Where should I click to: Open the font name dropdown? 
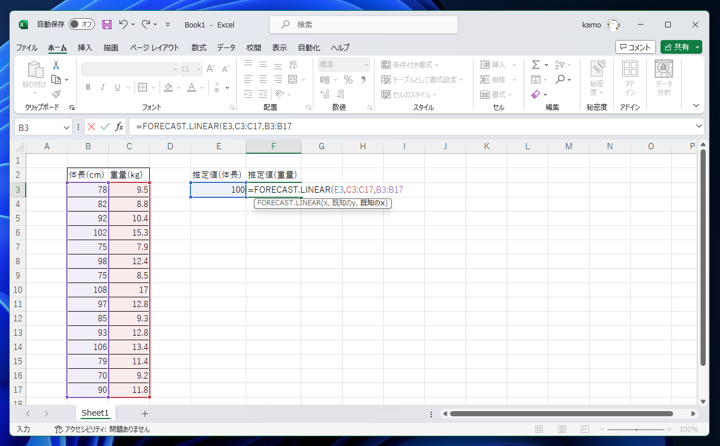click(174, 69)
